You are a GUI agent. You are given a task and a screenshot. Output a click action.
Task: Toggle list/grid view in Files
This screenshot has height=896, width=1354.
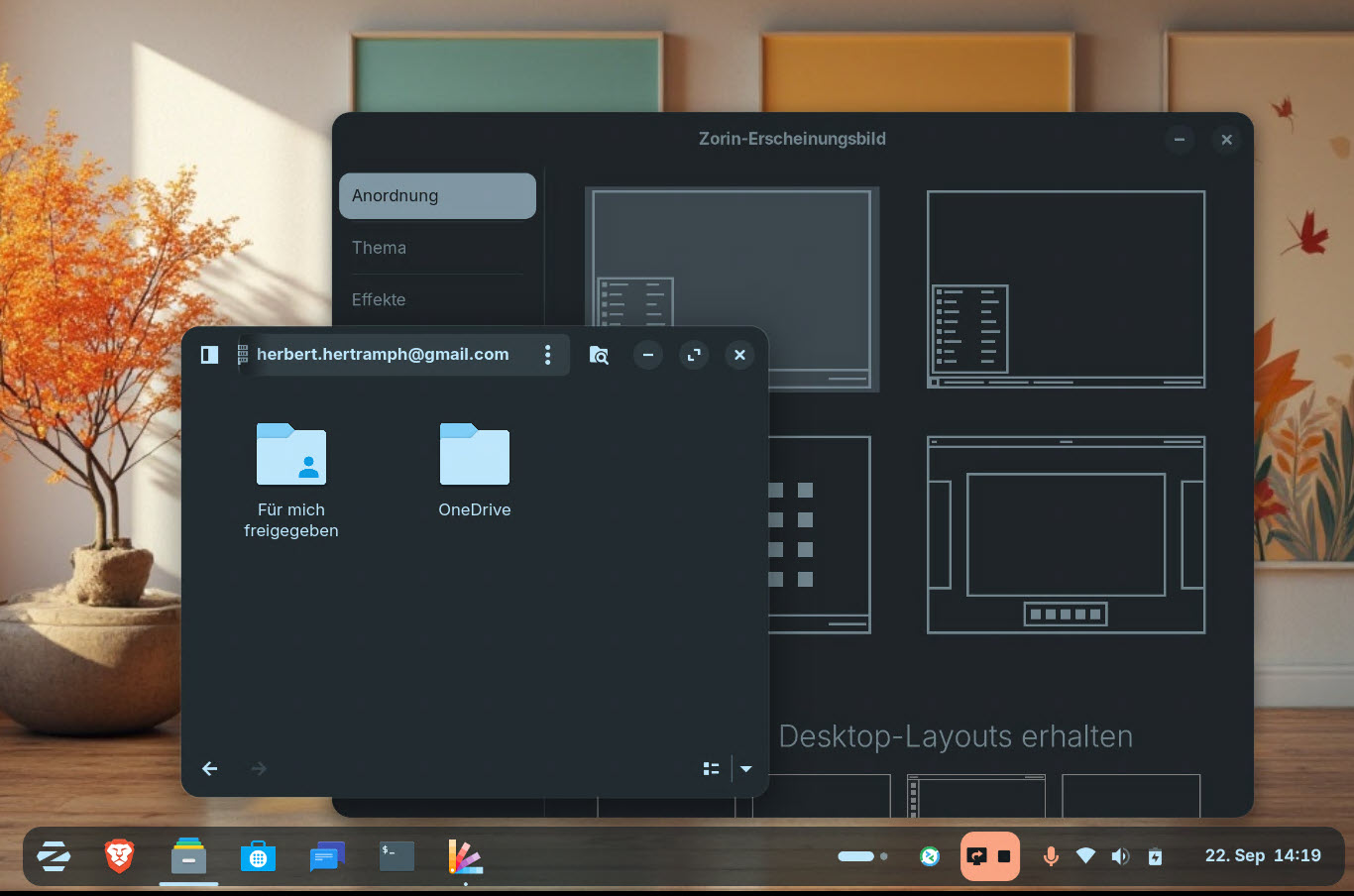(x=711, y=768)
